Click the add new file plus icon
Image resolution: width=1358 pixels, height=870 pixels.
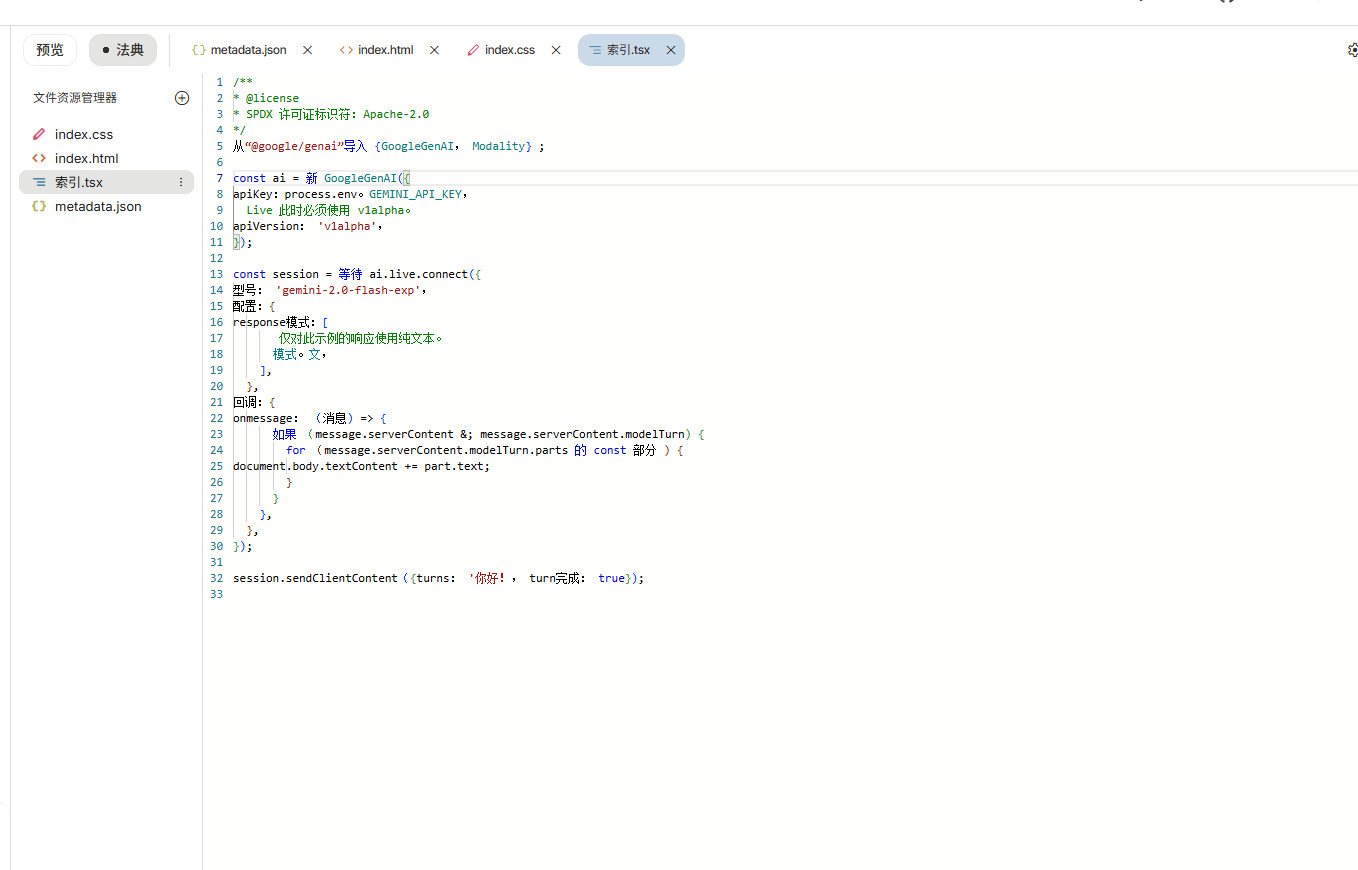point(182,98)
